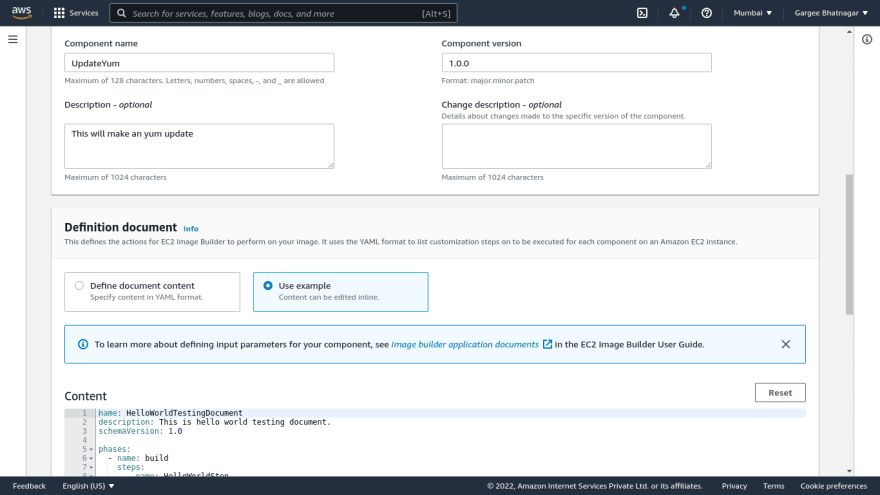The image size is (880, 495).
Task: Open the external link icon after documents
Action: tap(547, 344)
